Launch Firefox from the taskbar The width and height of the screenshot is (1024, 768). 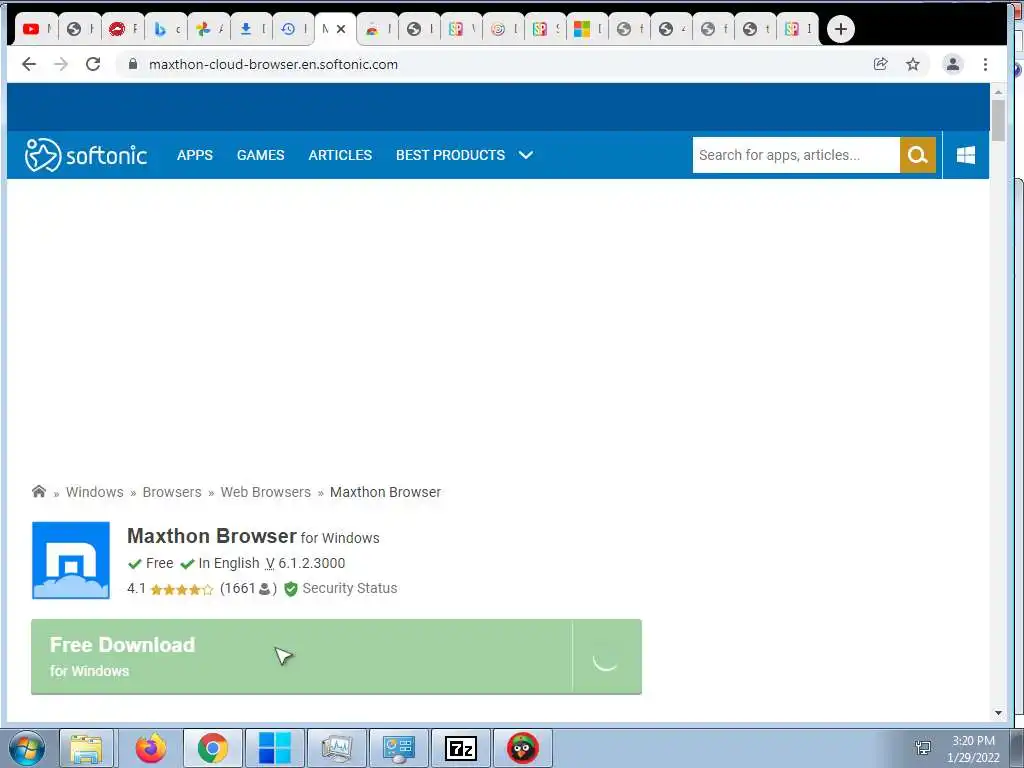pos(151,748)
